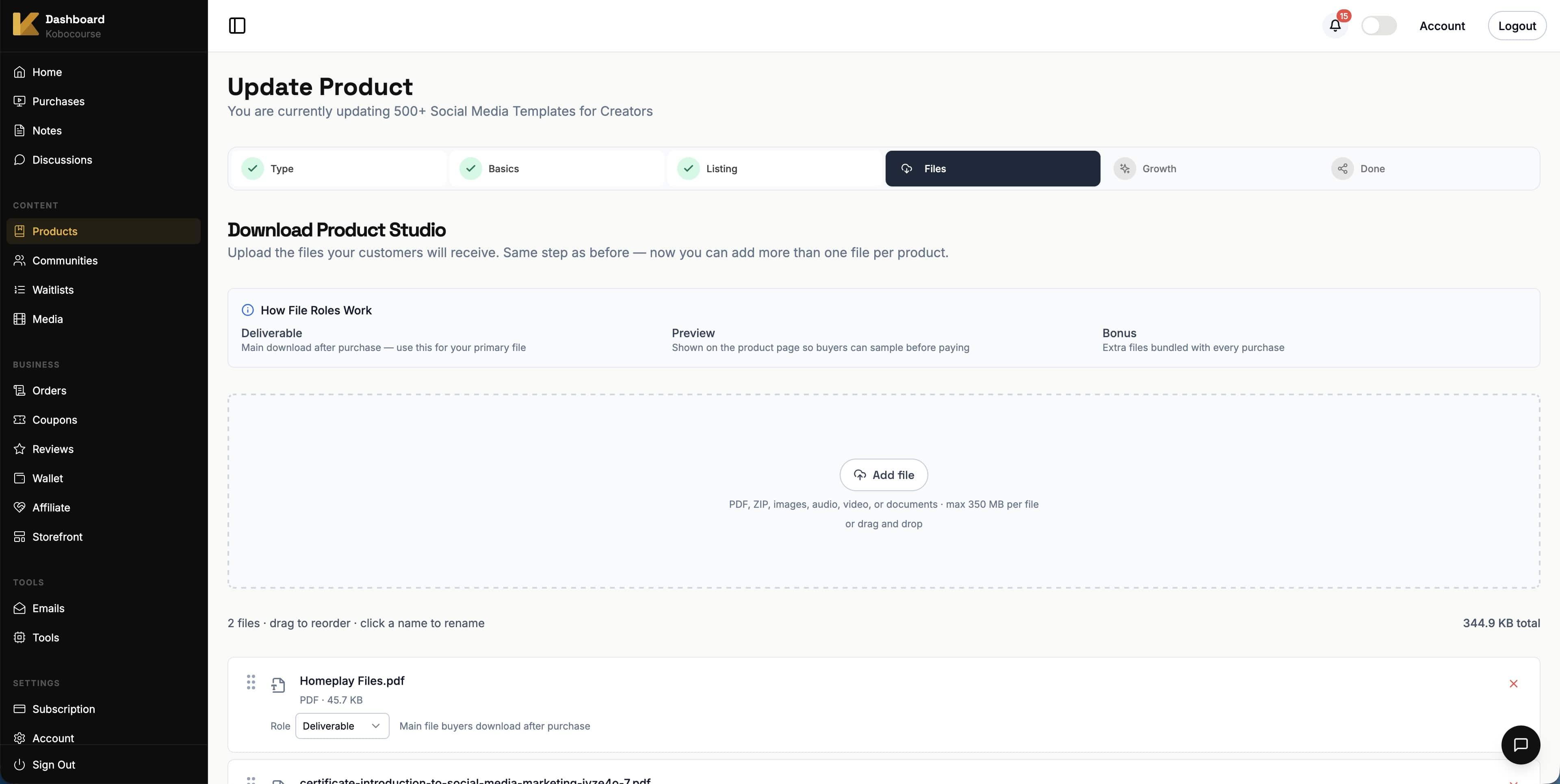This screenshot has width=1560, height=784.
Task: Click the file drop zone area
Action: (884, 491)
